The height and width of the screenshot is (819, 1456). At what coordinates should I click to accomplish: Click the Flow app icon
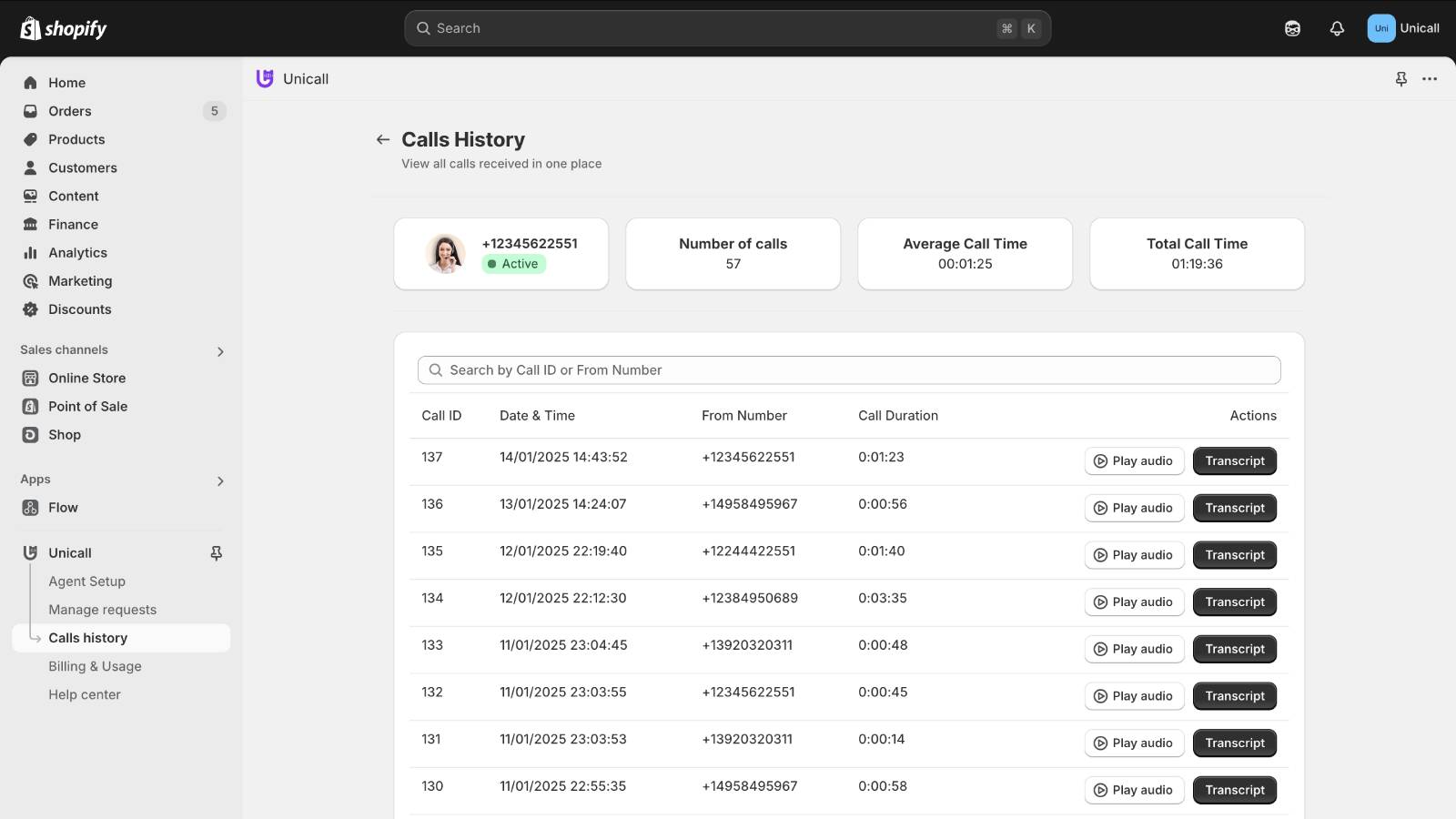30,508
